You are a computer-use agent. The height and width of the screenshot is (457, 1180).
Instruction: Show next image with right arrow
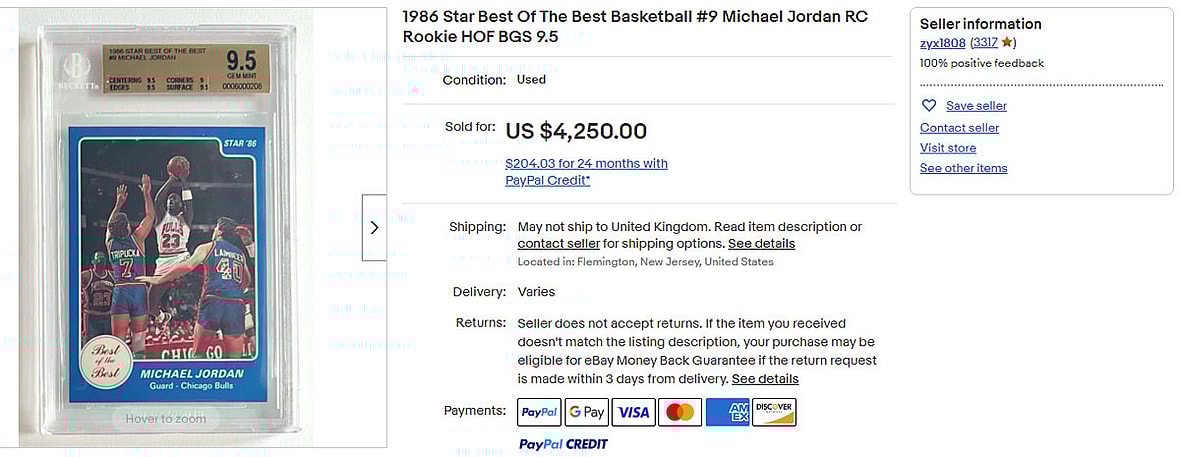tap(374, 228)
